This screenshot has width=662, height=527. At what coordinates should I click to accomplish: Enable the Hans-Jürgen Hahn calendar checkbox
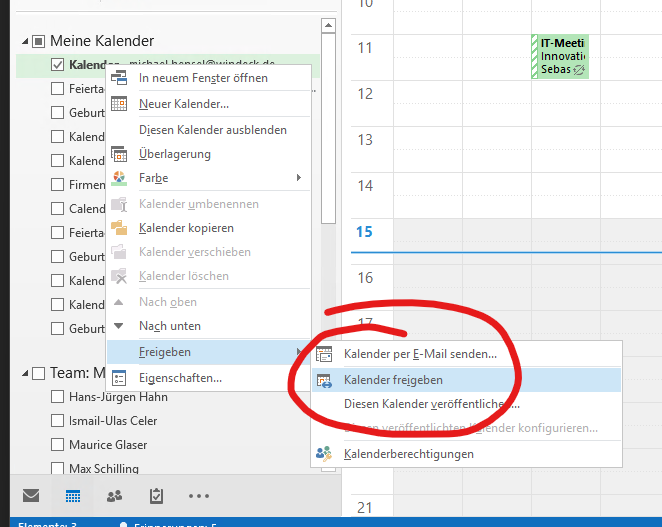pos(58,396)
